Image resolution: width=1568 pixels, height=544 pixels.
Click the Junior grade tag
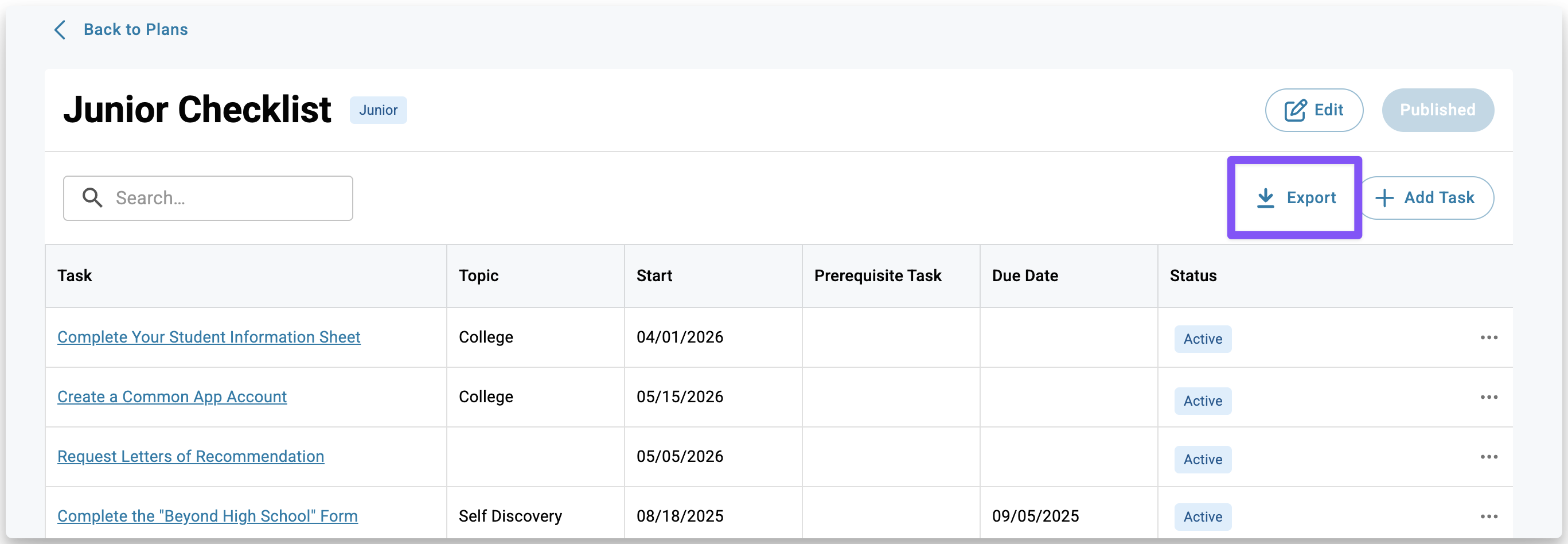tap(378, 110)
